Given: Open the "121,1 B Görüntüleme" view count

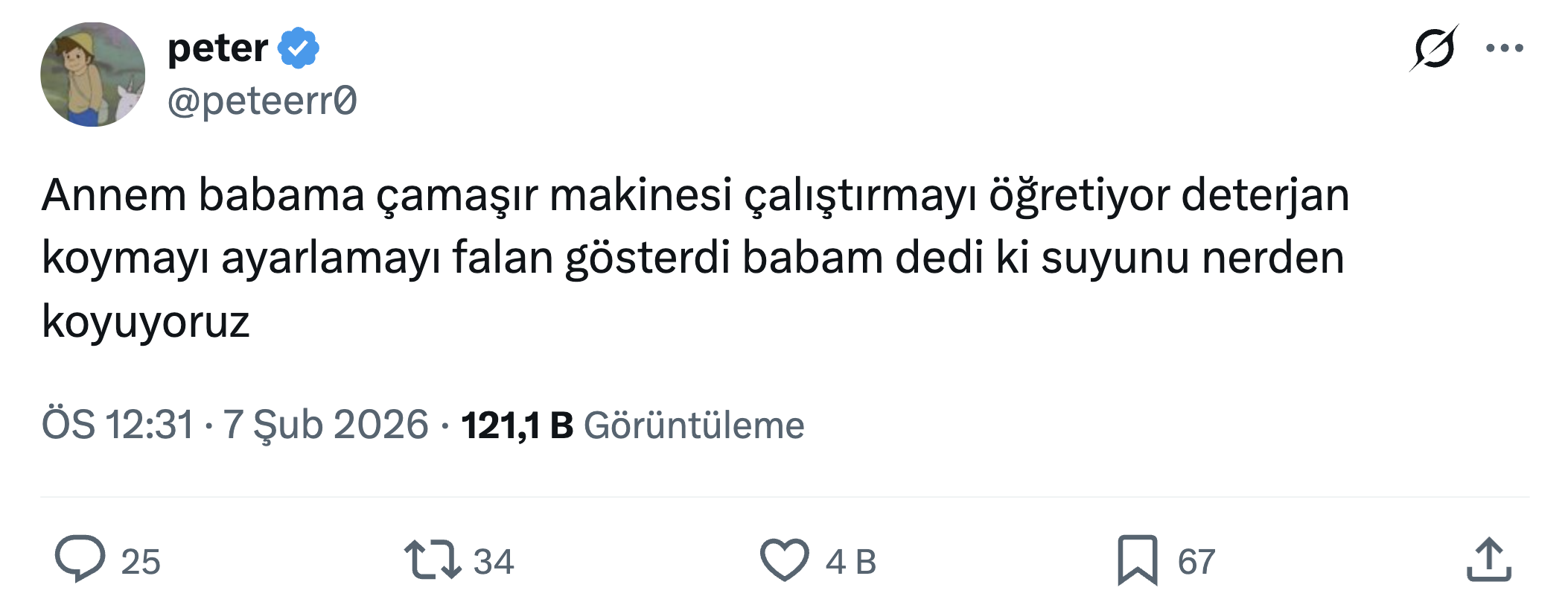Looking at the screenshot, I should (632, 425).
